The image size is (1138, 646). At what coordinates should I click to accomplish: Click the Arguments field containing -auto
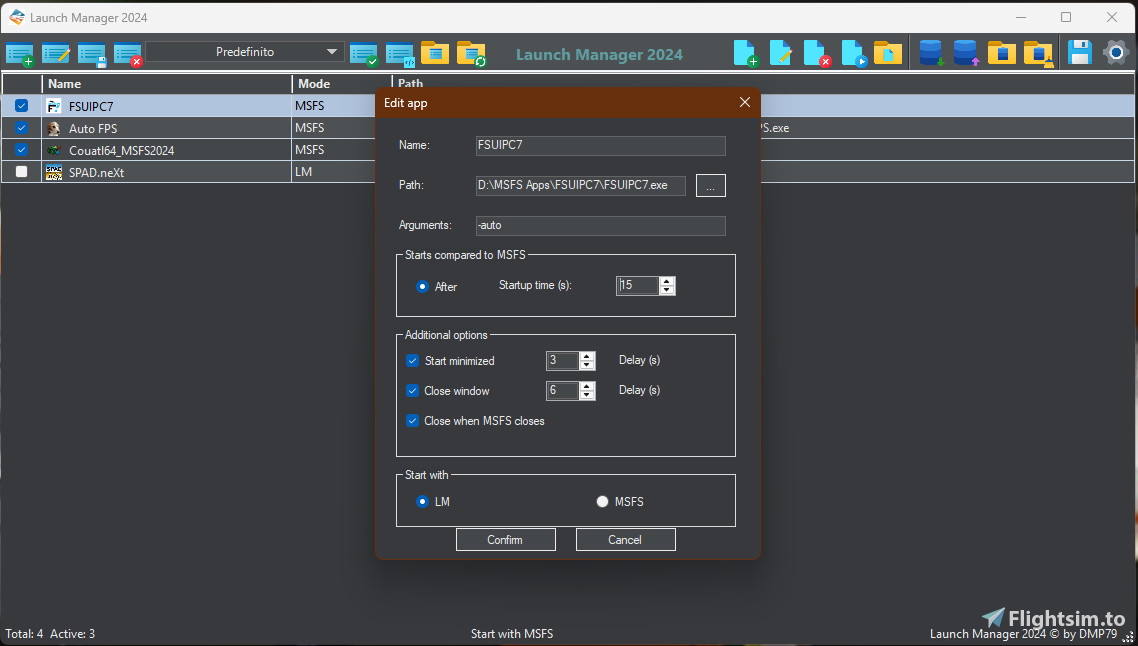pyautogui.click(x=600, y=226)
